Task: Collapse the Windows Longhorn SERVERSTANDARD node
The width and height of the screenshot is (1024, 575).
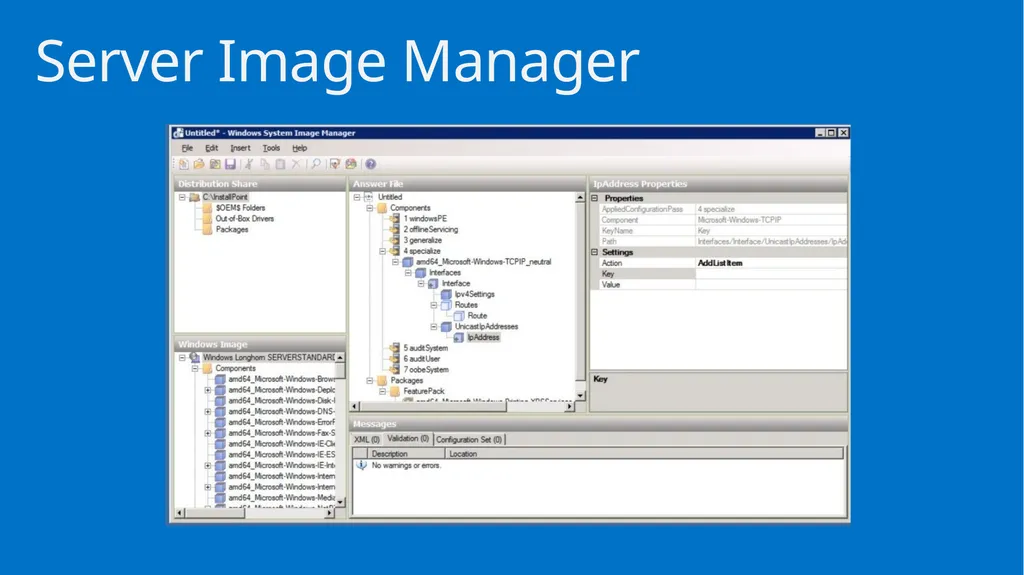Action: click(182, 357)
